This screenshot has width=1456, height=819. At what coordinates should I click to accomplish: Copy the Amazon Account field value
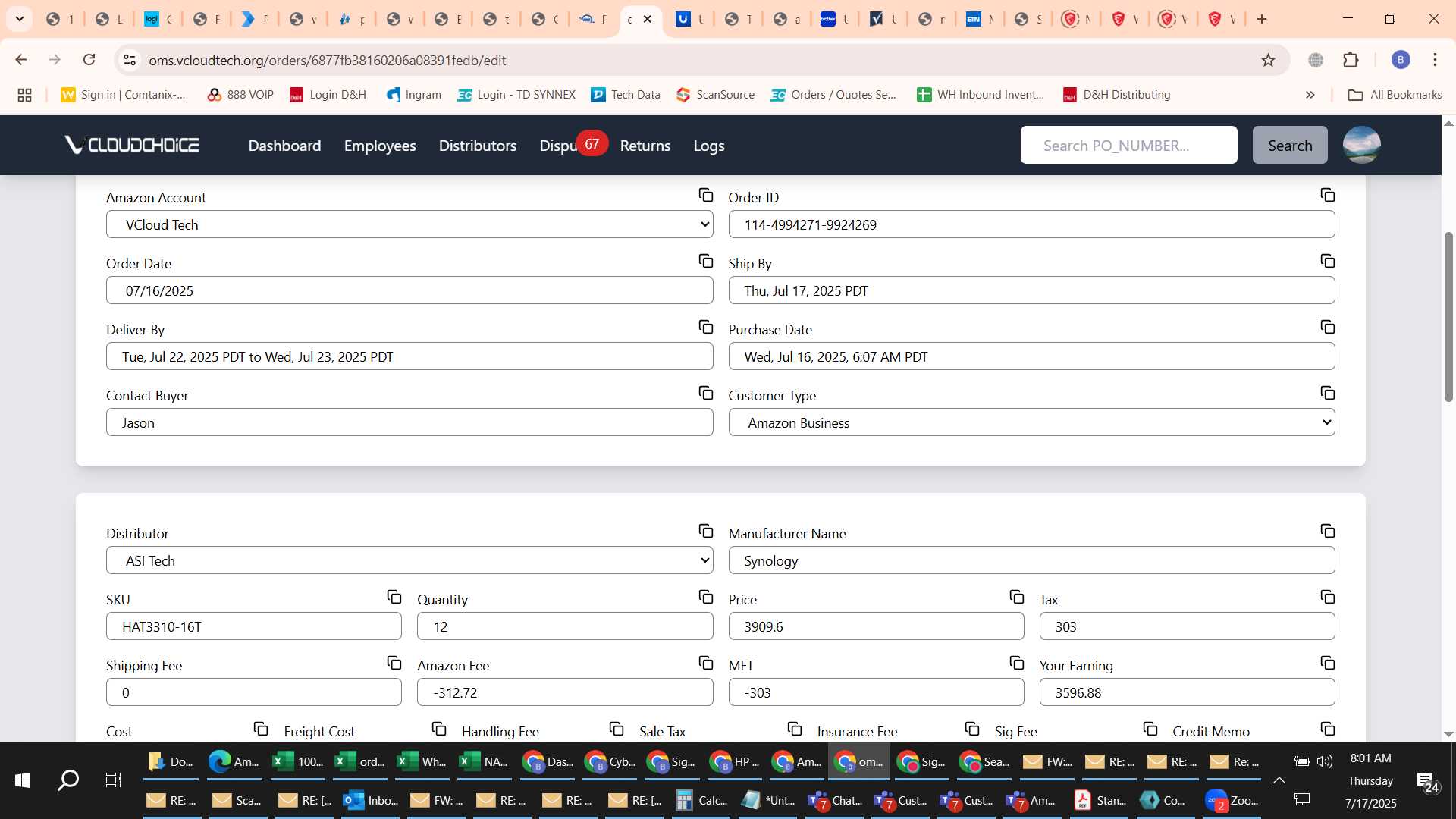pyautogui.click(x=705, y=196)
